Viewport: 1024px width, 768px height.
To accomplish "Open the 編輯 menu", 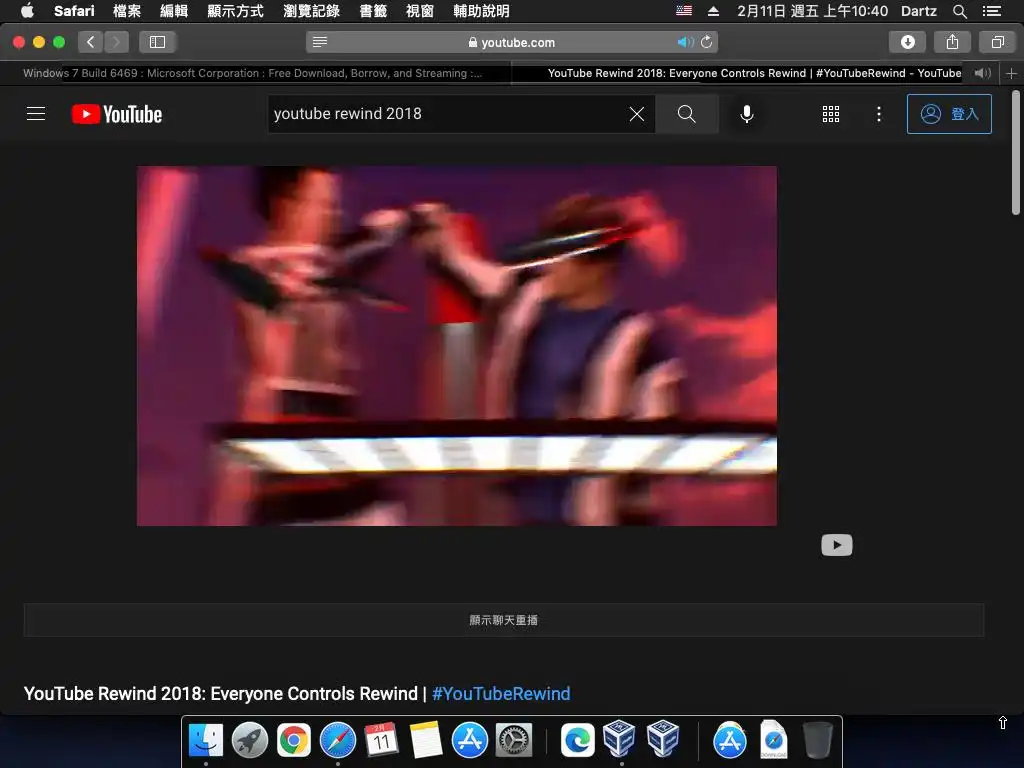I will coord(174,10).
